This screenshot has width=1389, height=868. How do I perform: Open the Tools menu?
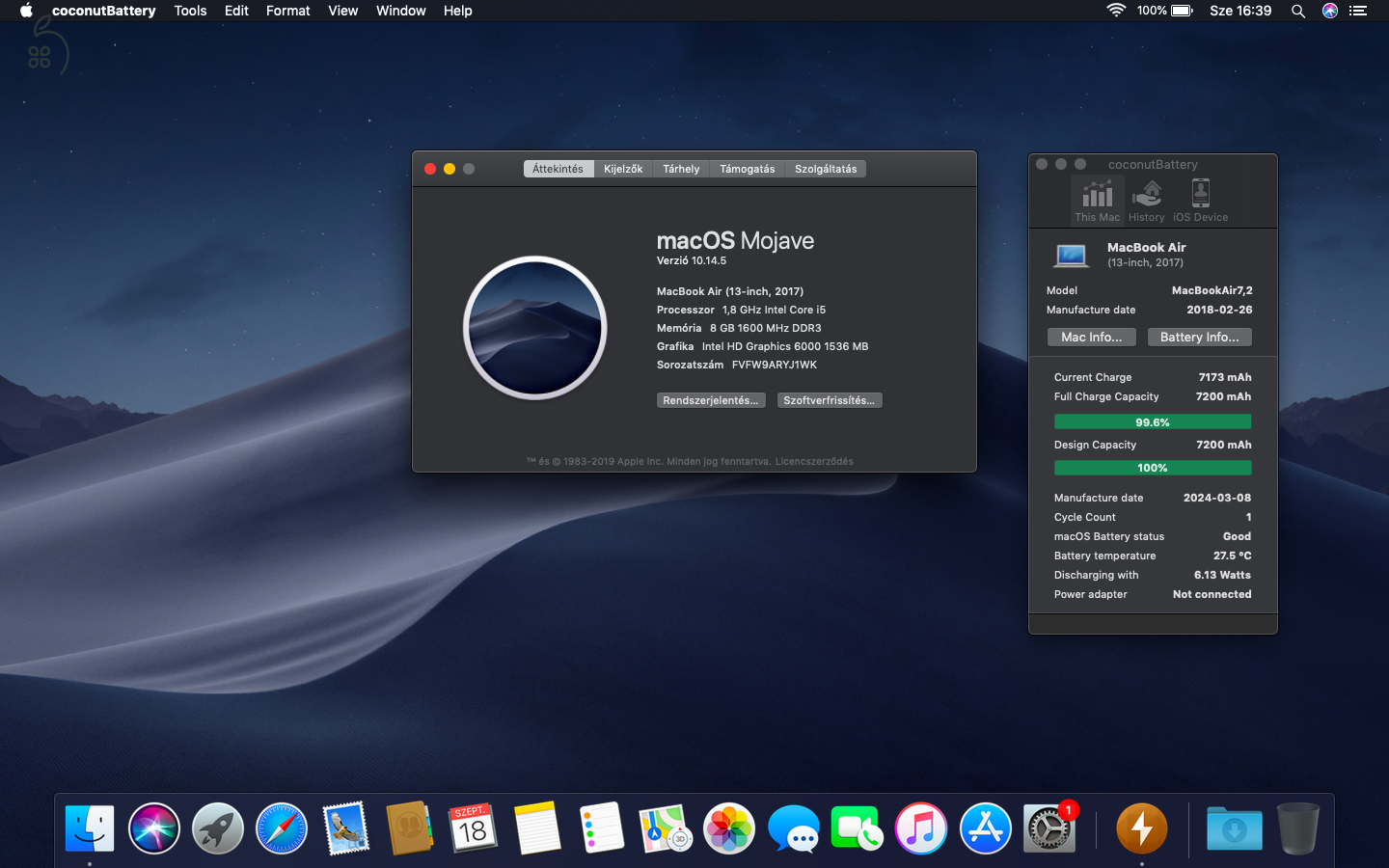tap(190, 11)
